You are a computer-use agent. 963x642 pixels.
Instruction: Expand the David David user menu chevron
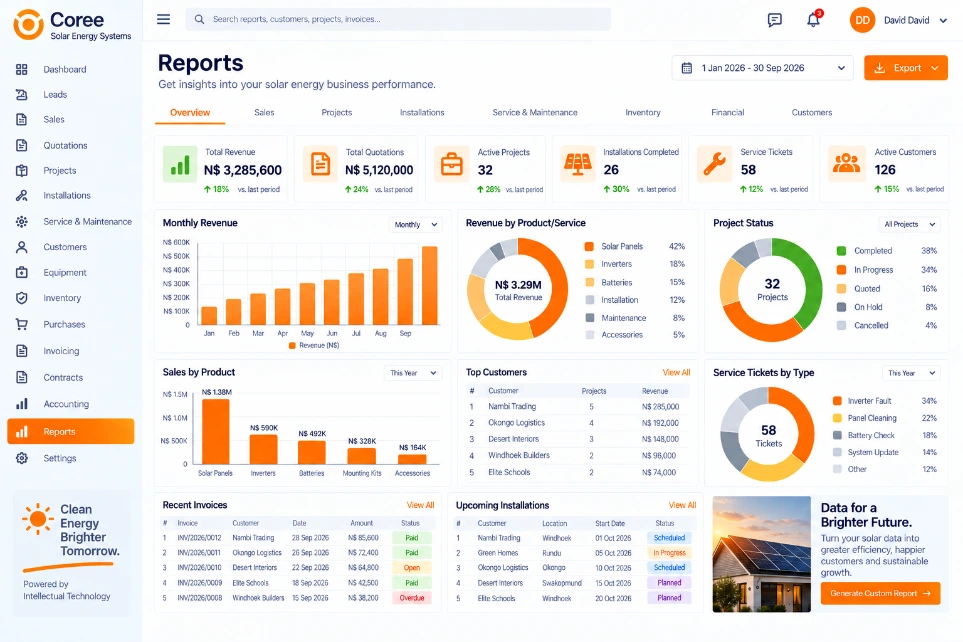[x=943, y=20]
